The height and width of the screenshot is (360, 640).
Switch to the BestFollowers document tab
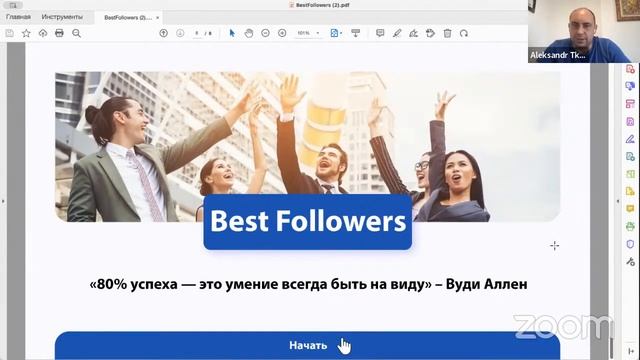coord(128,18)
